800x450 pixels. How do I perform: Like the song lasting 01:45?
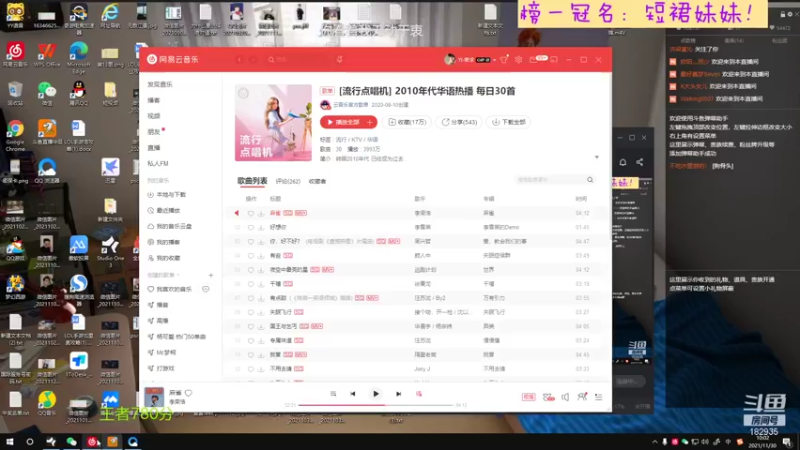tap(251, 228)
